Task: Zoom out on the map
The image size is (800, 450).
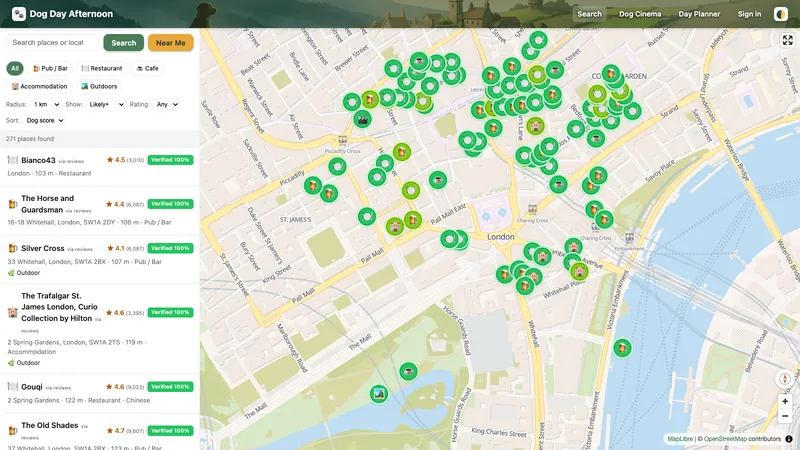Action: point(785,416)
